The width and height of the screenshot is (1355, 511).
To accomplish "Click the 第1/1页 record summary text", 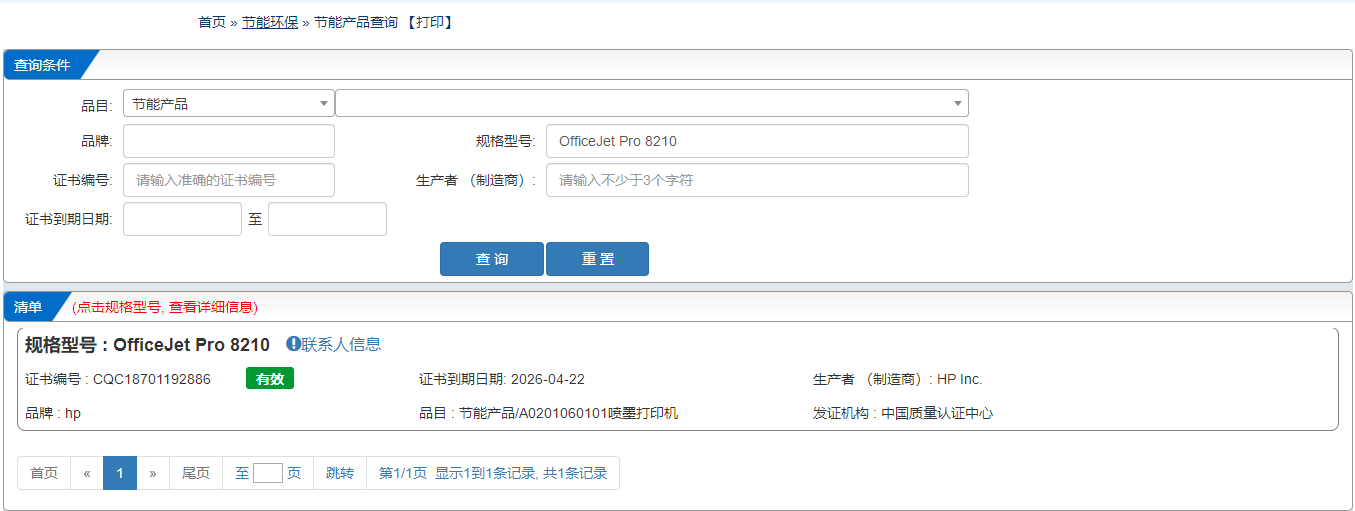I will coord(493,473).
